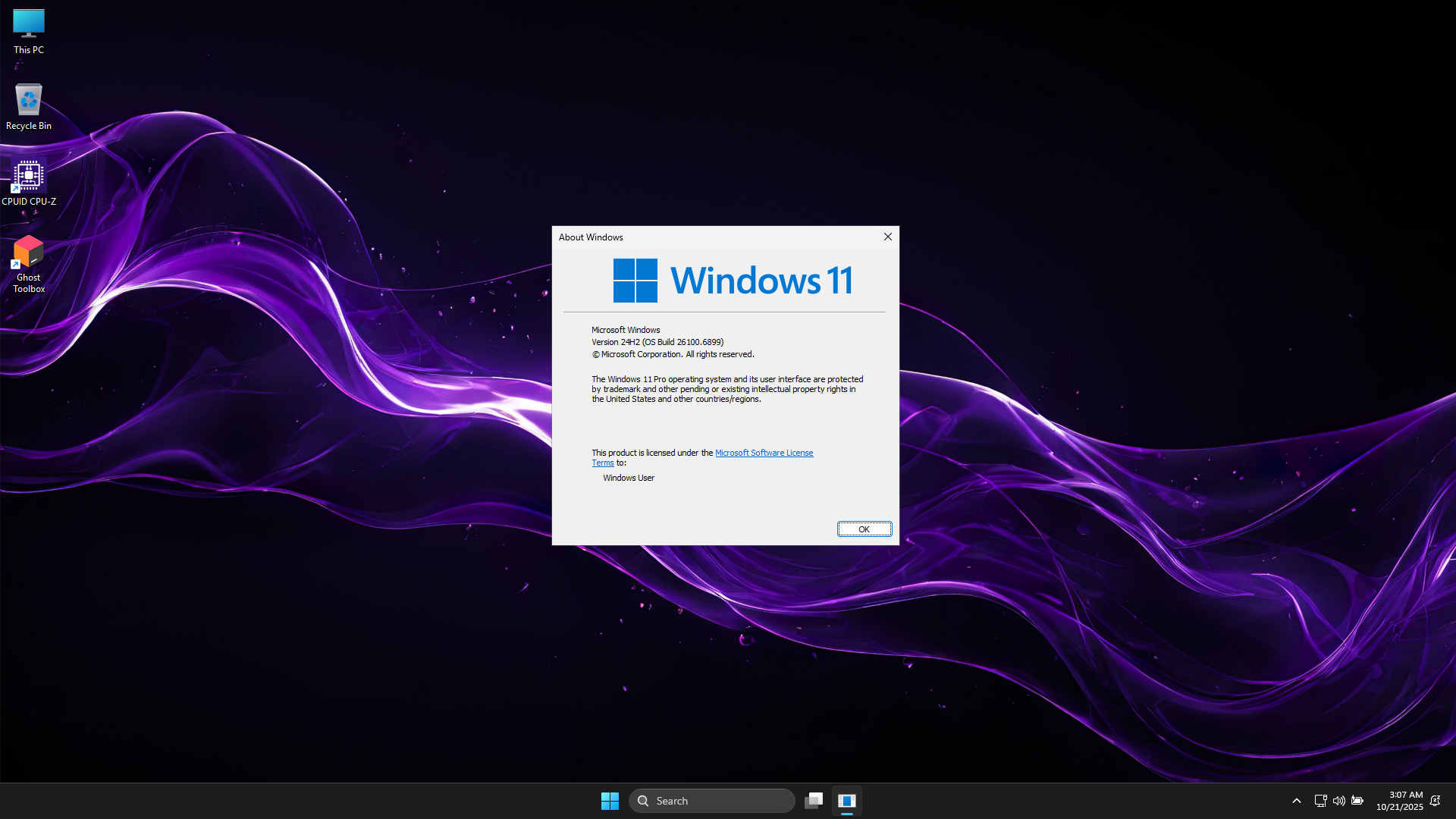
Task: Click the Windows 11 logo banner
Action: [733, 281]
